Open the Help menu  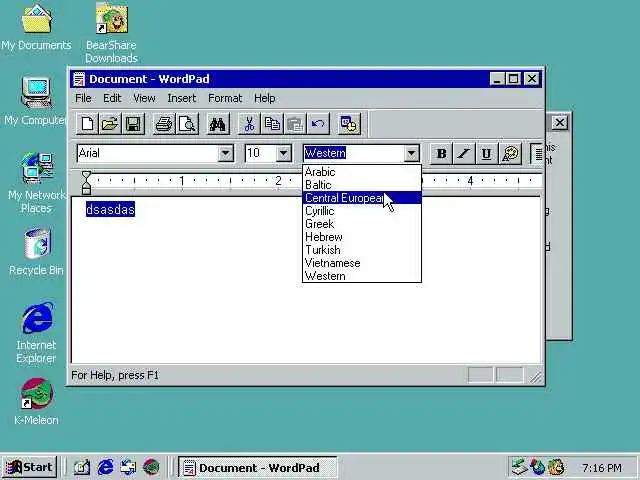(x=264, y=98)
